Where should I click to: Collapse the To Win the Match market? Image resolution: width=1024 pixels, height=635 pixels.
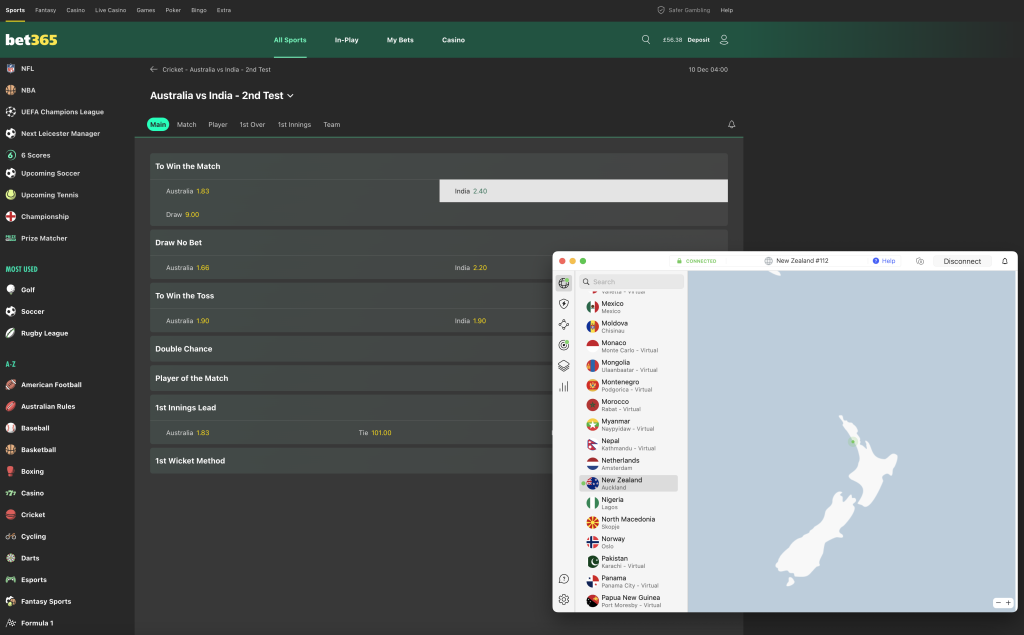point(439,167)
